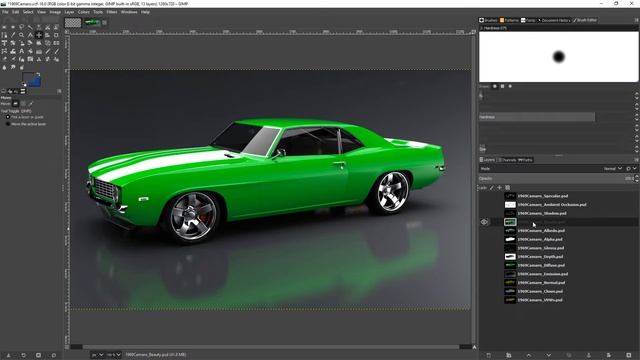Open the px unit dropdown in status bar
Image resolution: width=640 pixels, height=360 pixels.
97,355
